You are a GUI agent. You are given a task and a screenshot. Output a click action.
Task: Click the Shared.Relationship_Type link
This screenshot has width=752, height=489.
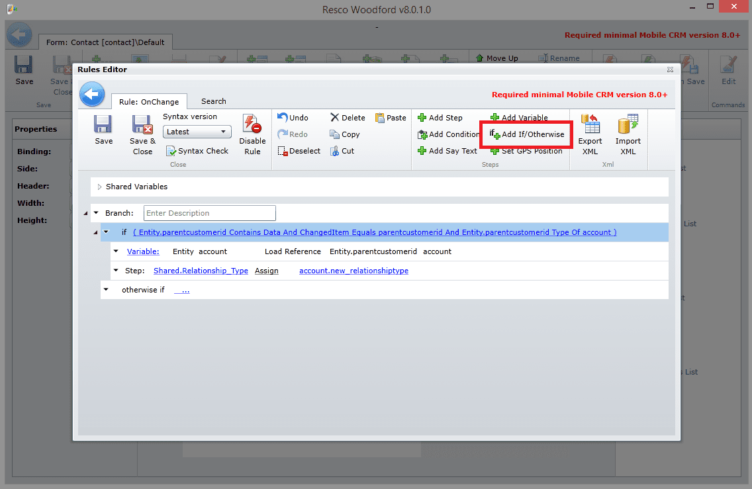click(x=200, y=271)
